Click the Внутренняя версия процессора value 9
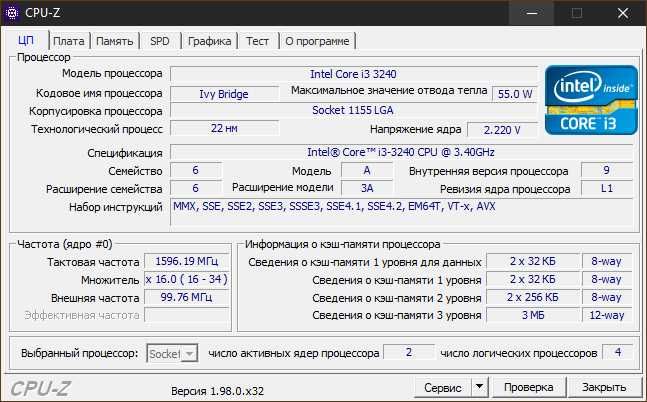 607,170
